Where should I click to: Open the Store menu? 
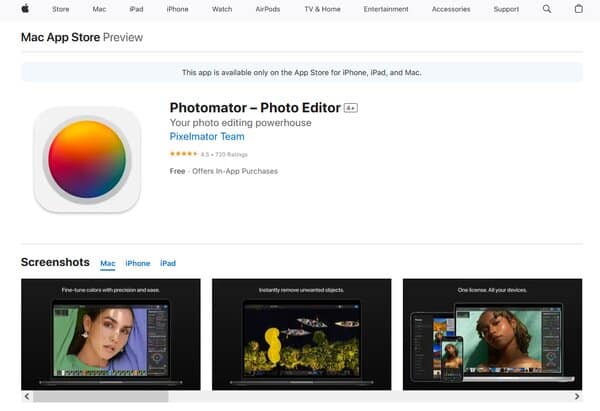pos(61,9)
